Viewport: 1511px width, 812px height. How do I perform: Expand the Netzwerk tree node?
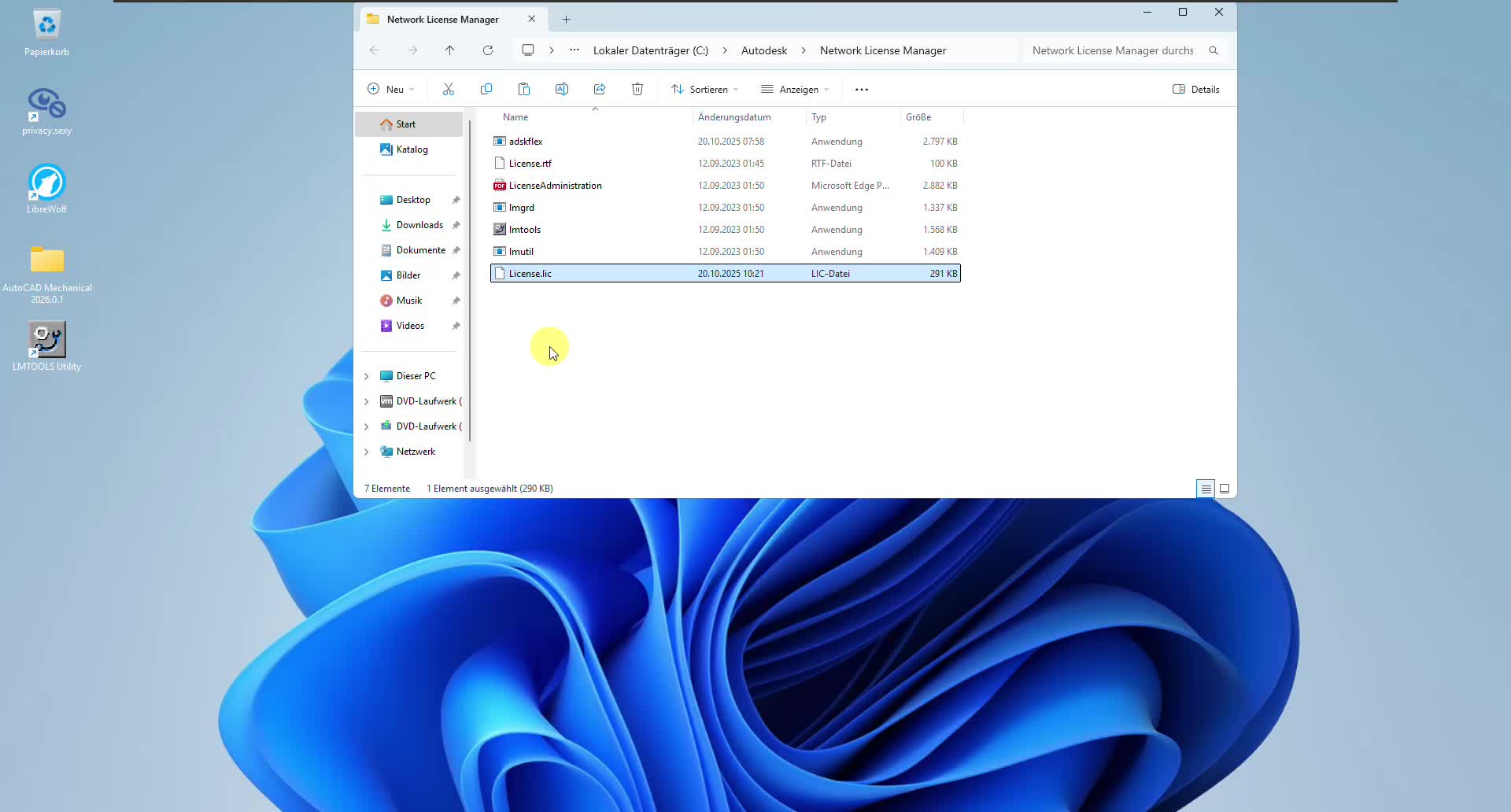click(367, 452)
